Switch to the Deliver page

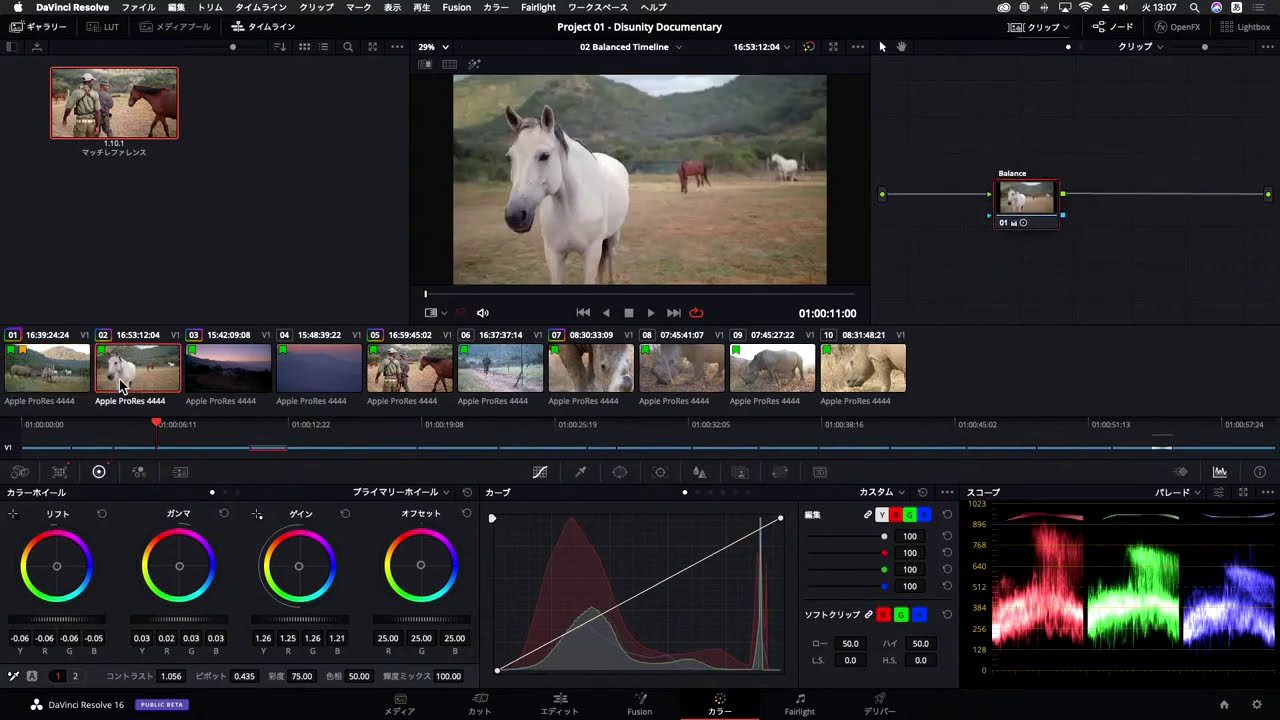[879, 704]
